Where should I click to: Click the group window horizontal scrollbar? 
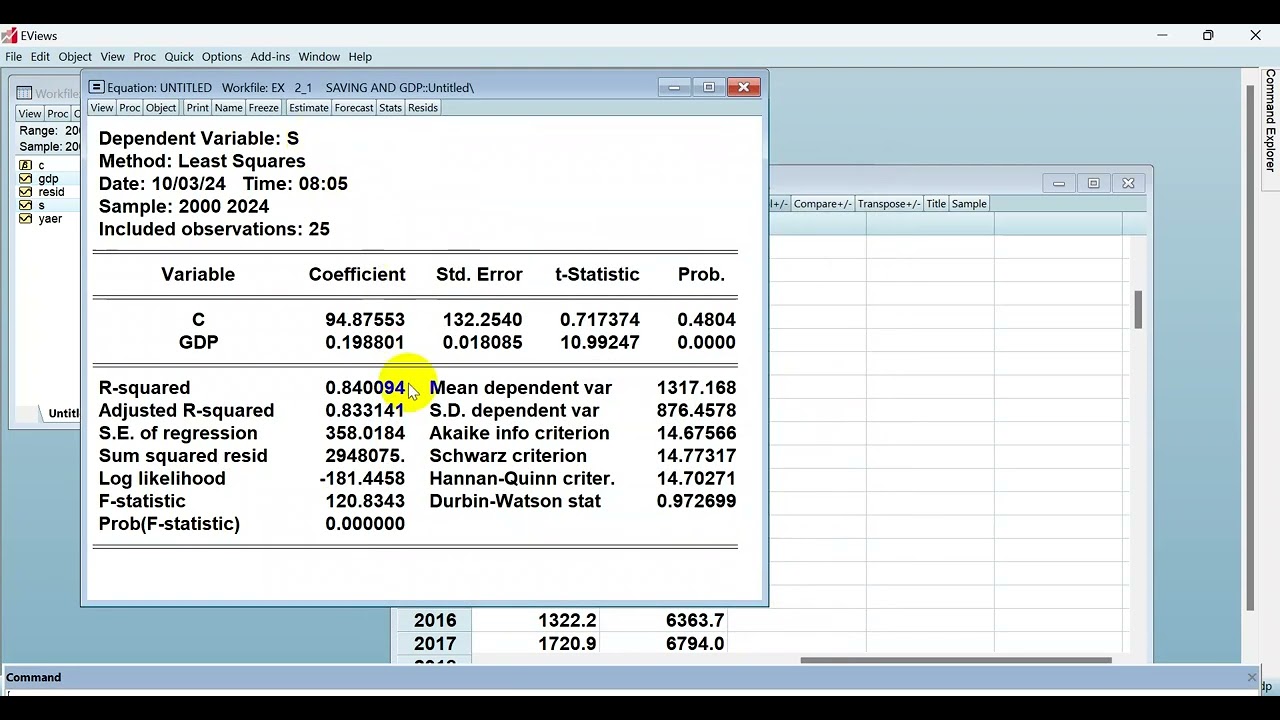(956, 660)
